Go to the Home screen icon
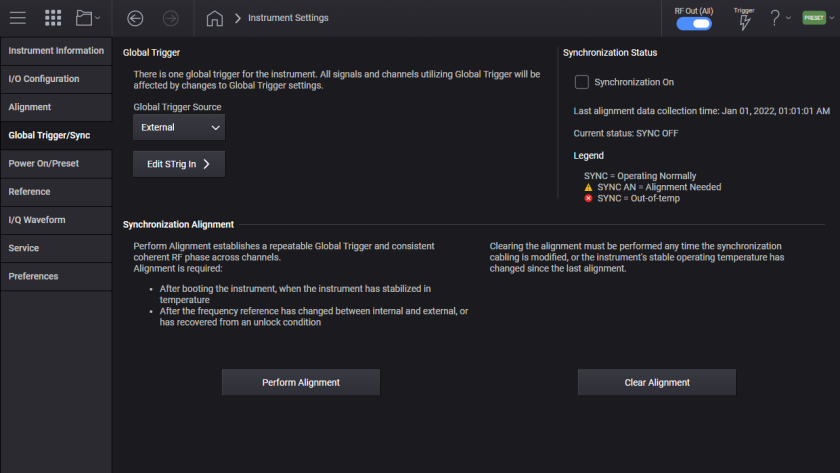Screen dimensions: 840x473 pos(214,18)
